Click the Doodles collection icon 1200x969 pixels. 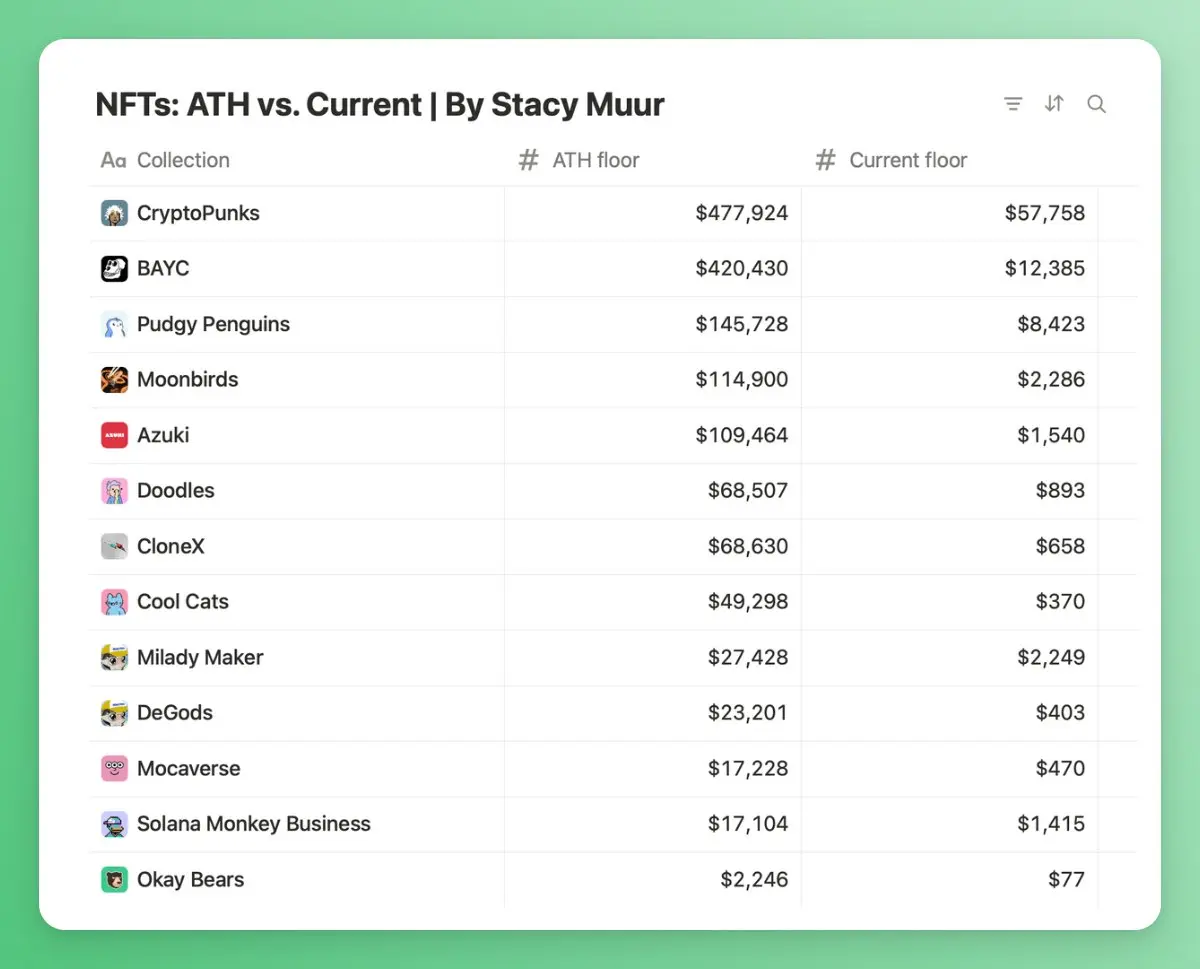[x=114, y=490]
